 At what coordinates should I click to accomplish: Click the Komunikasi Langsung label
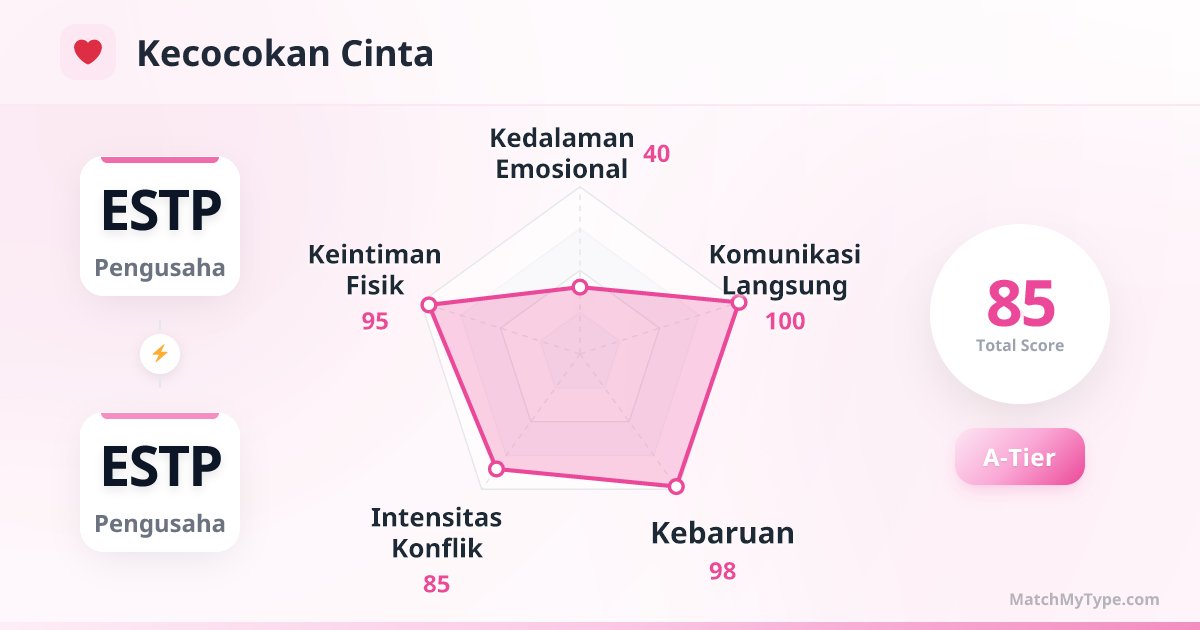[785, 270]
